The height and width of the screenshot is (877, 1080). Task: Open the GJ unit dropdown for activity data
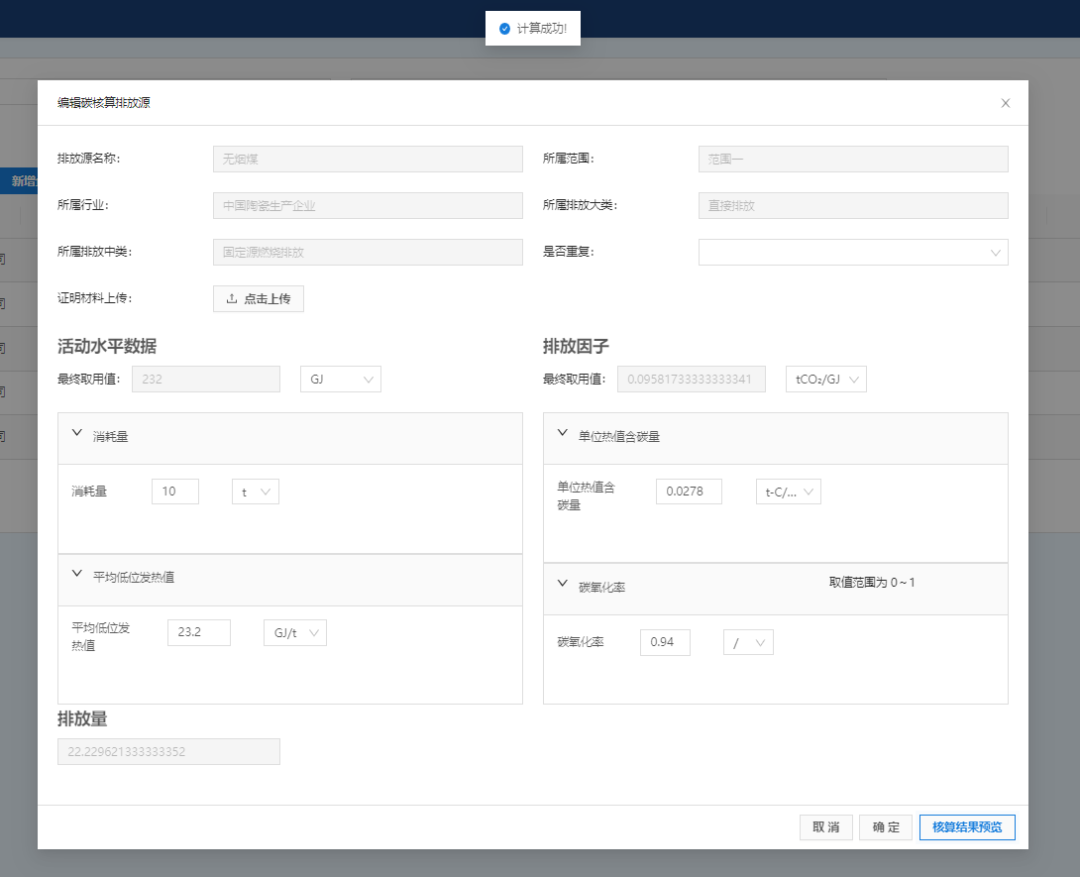(x=340, y=379)
